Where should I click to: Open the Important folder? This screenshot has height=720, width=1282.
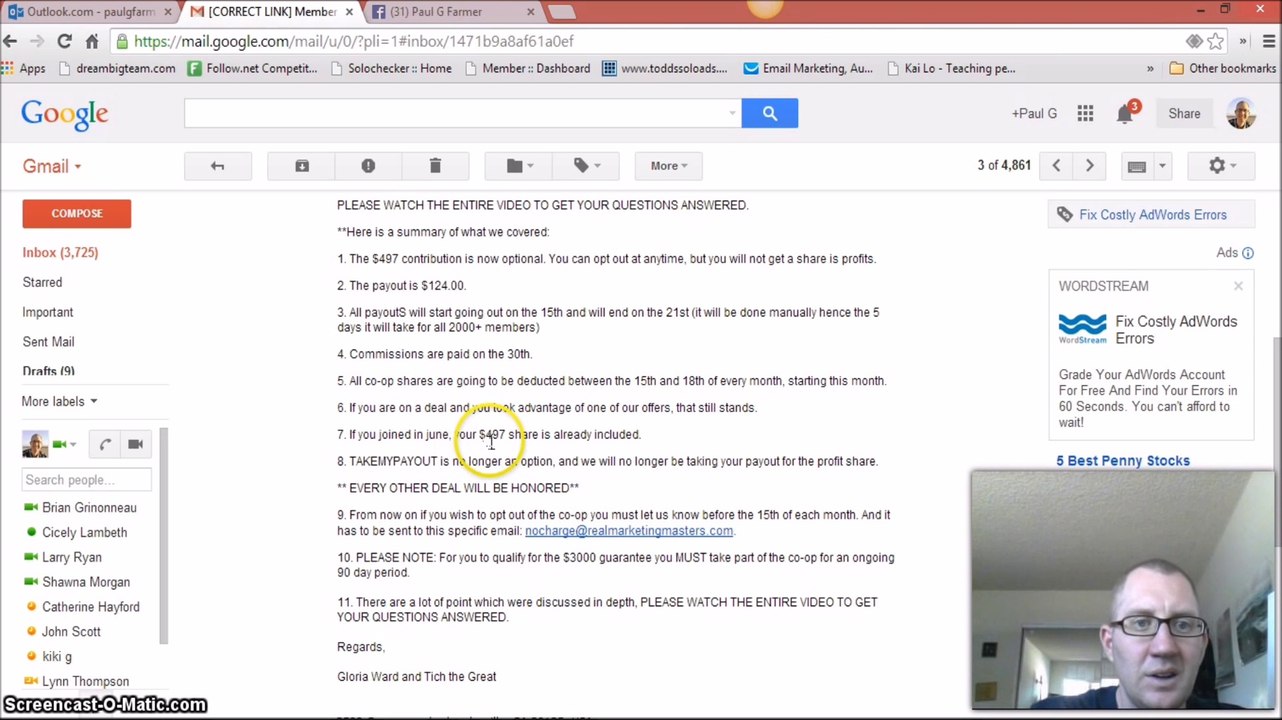(48, 312)
